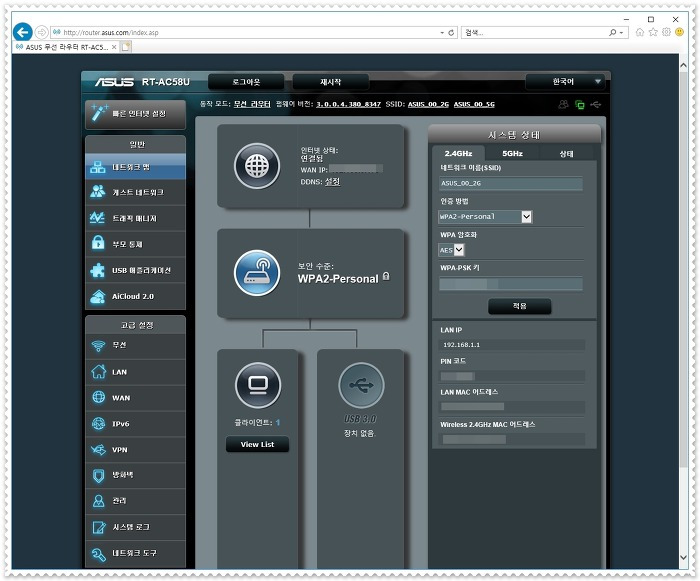Open the Quick Internet Setup wand icon
Image resolution: width=700 pixels, height=581 pixels.
(x=99, y=113)
